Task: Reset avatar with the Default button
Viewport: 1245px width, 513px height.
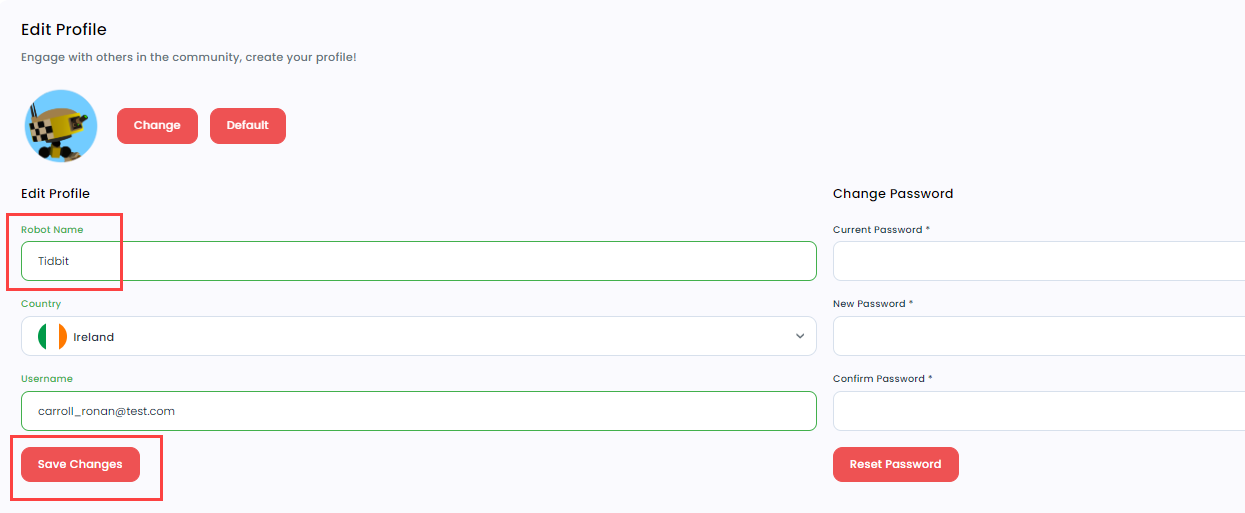Action: (248, 126)
